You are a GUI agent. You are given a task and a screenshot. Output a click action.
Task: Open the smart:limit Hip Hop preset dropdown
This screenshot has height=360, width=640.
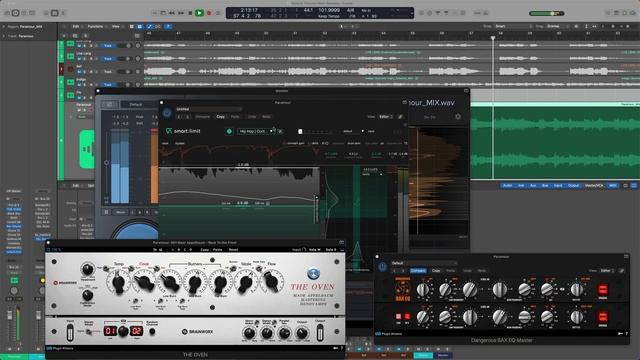256,131
